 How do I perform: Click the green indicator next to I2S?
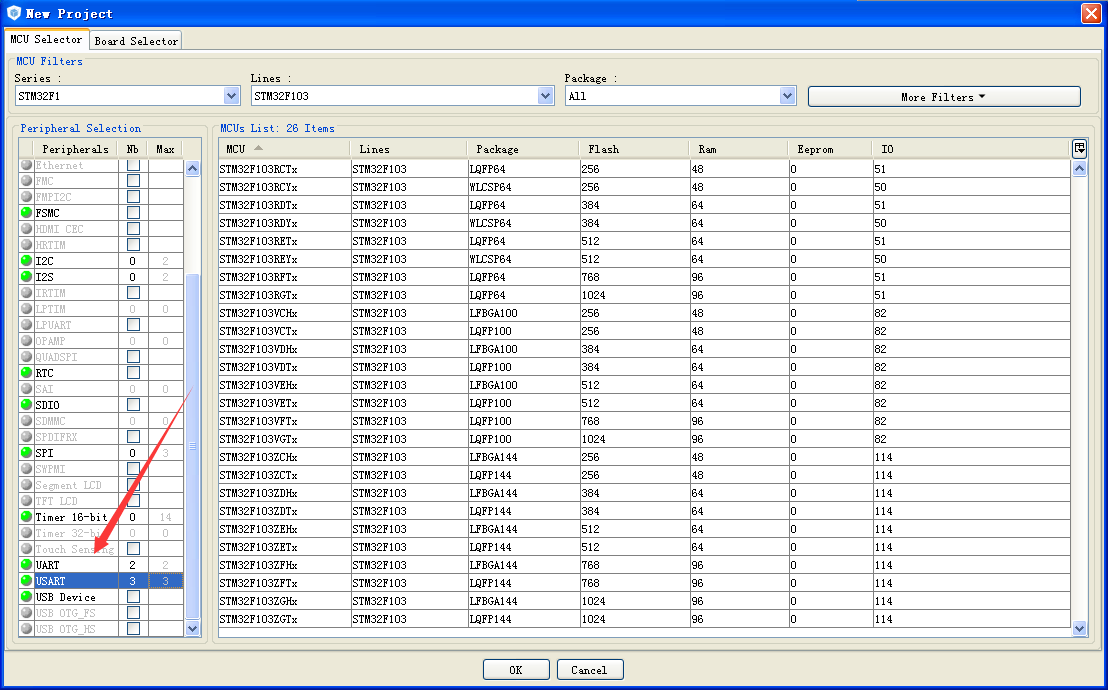tap(26, 276)
